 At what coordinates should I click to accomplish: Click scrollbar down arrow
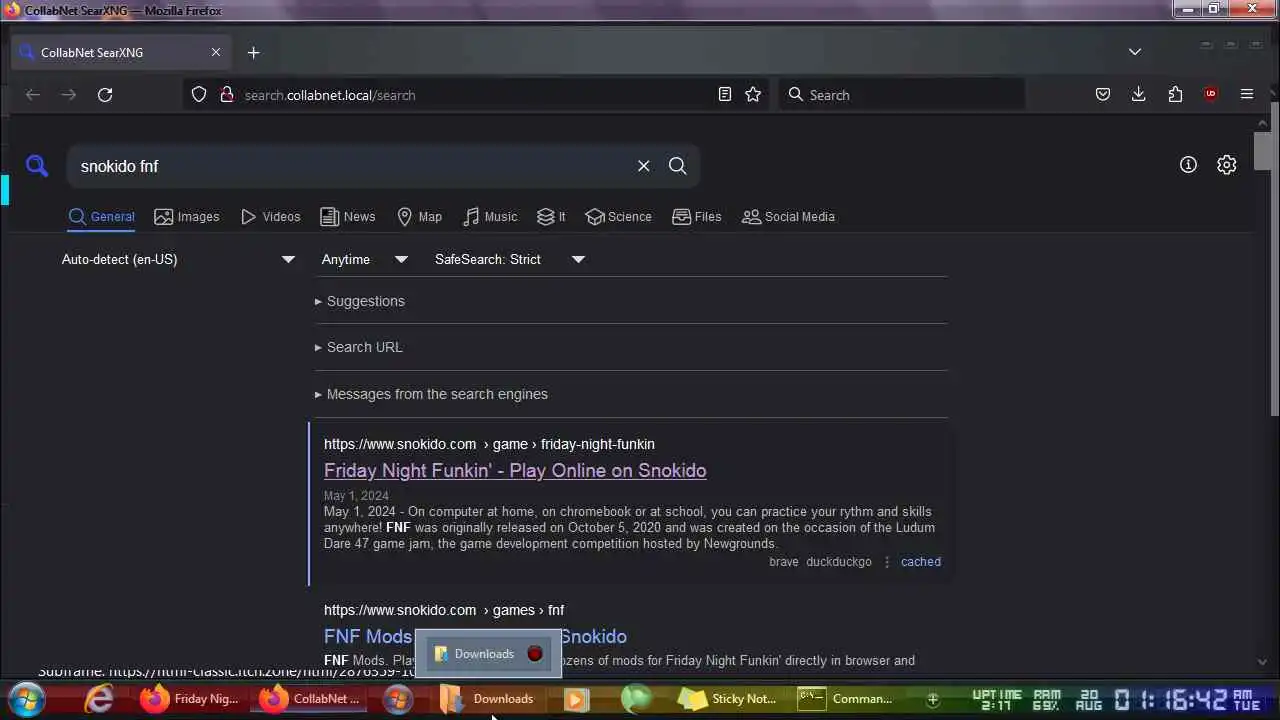click(1262, 661)
